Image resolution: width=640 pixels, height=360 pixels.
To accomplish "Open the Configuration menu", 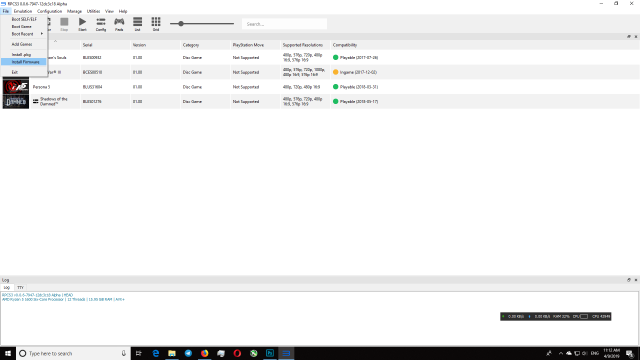I will tap(49, 11).
